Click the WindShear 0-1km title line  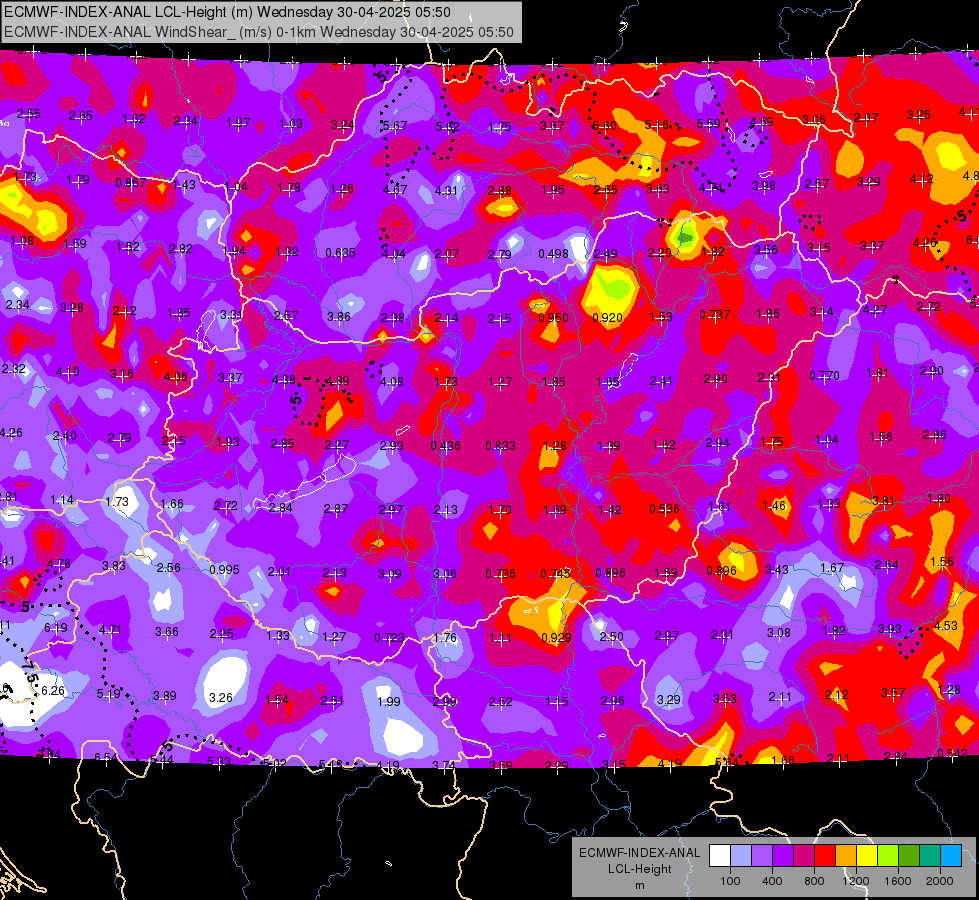pos(258,32)
